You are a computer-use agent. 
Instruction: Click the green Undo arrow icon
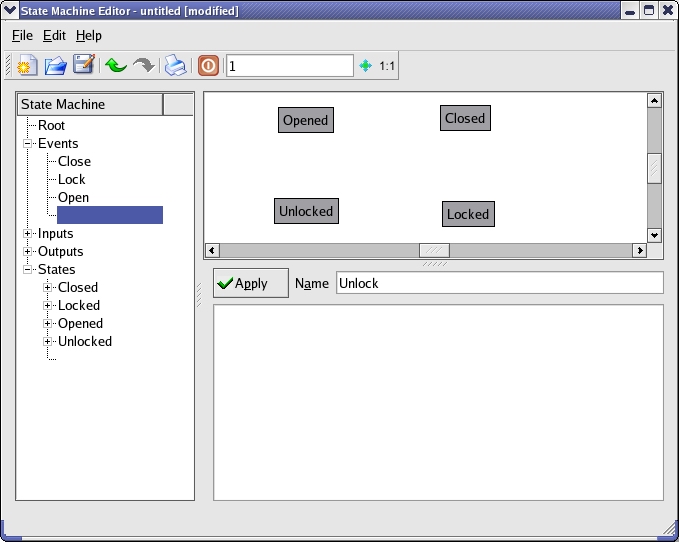click(x=115, y=66)
